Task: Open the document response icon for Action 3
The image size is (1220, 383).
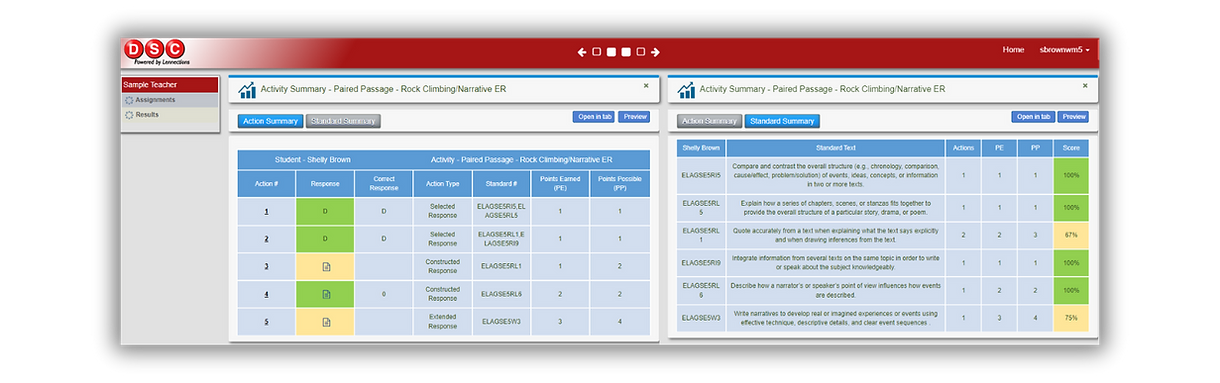Action: [325, 266]
